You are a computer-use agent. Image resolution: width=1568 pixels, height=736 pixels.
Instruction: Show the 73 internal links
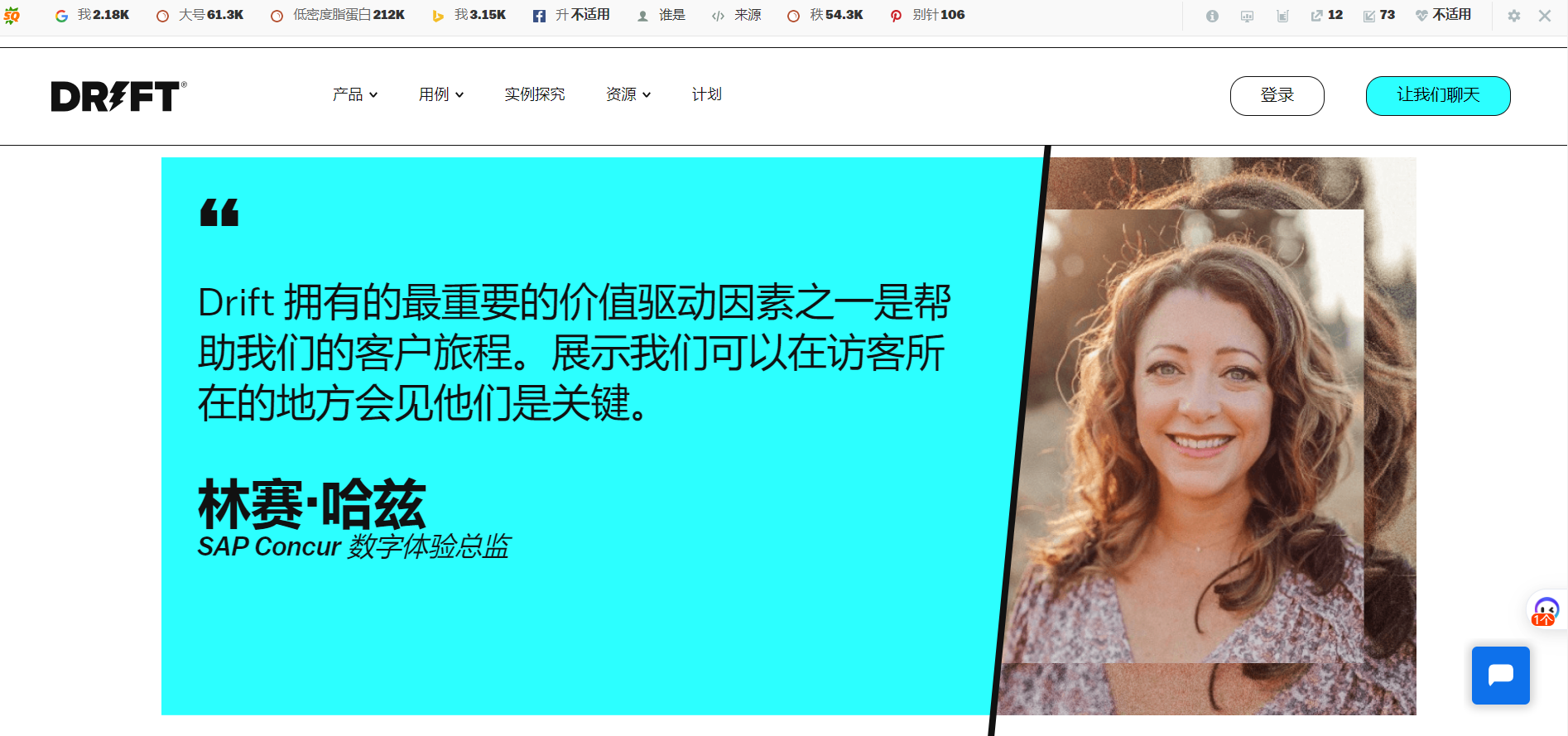point(1378,15)
